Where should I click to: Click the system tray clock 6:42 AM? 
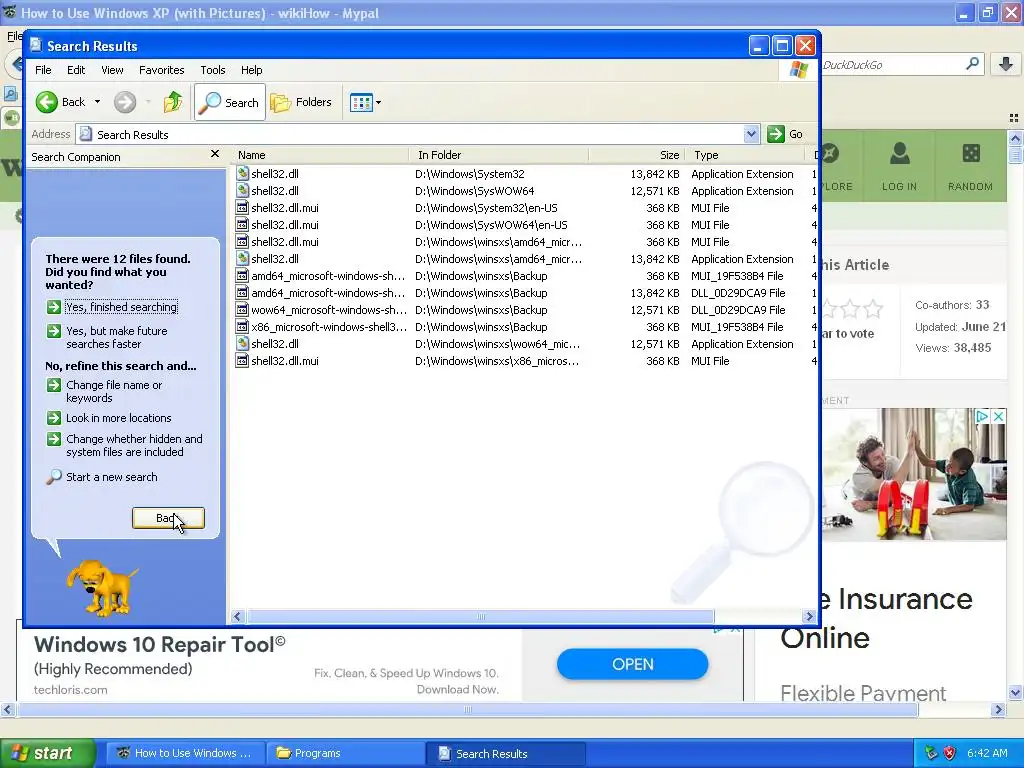click(x=987, y=753)
